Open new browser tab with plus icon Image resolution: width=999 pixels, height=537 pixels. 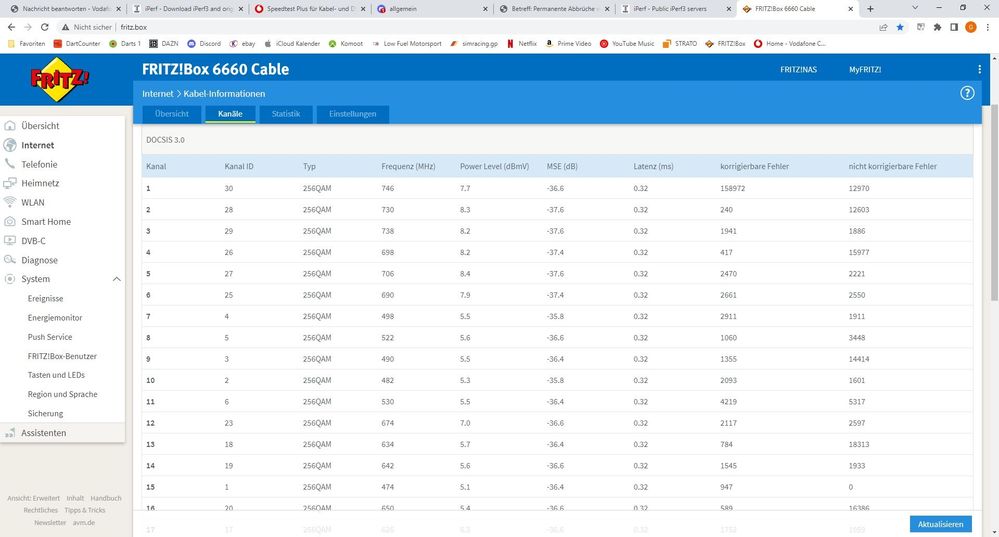[870, 9]
